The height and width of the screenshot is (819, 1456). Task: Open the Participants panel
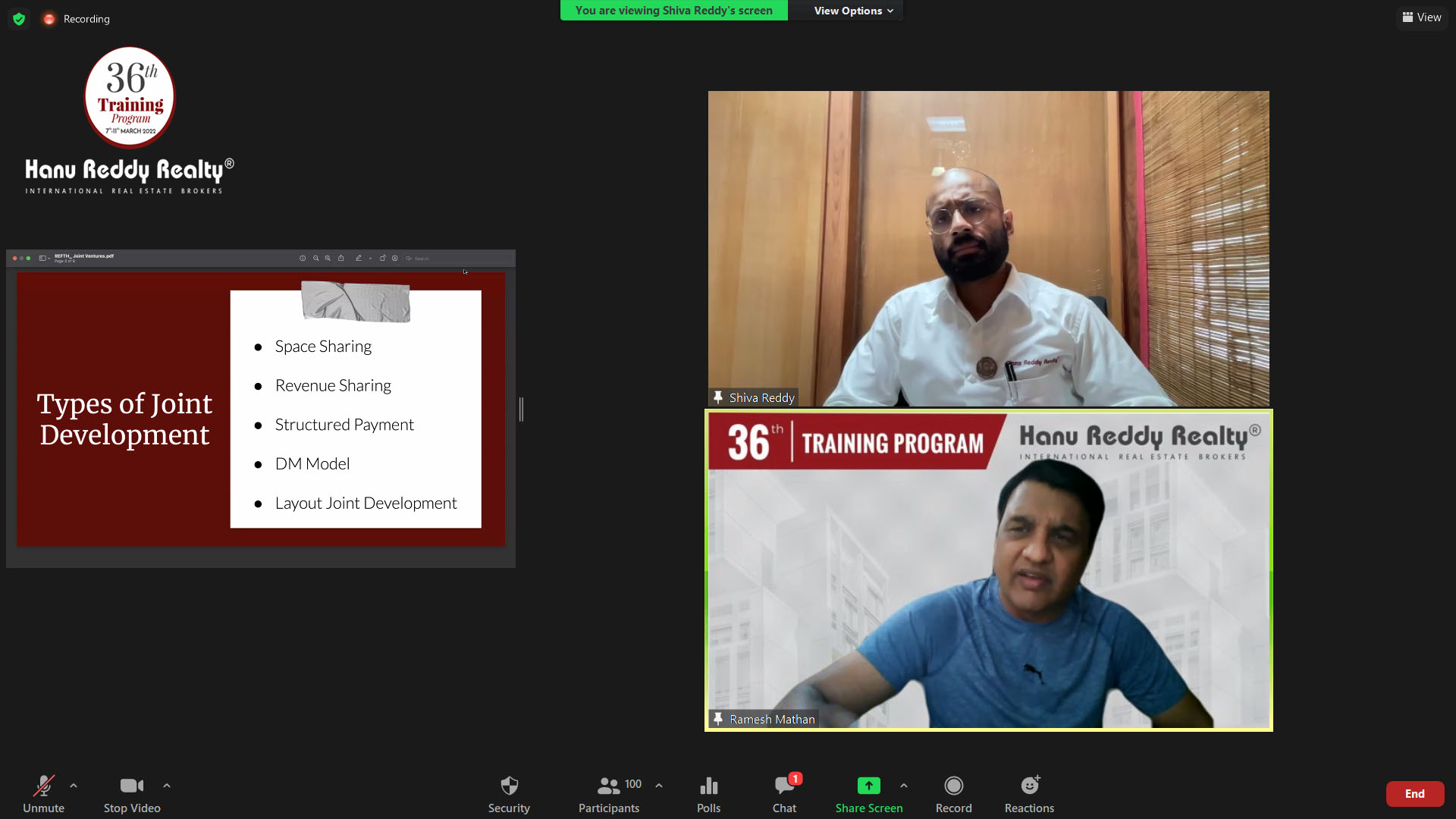pos(609,793)
